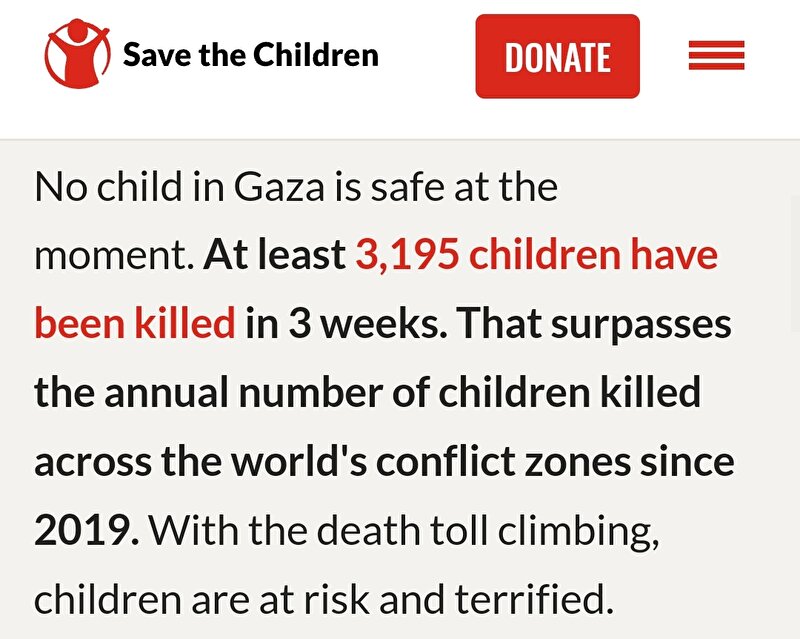Click the word 'moment.' in the paragraph
Image resolution: width=800 pixels, height=639 pixels.
tap(115, 255)
